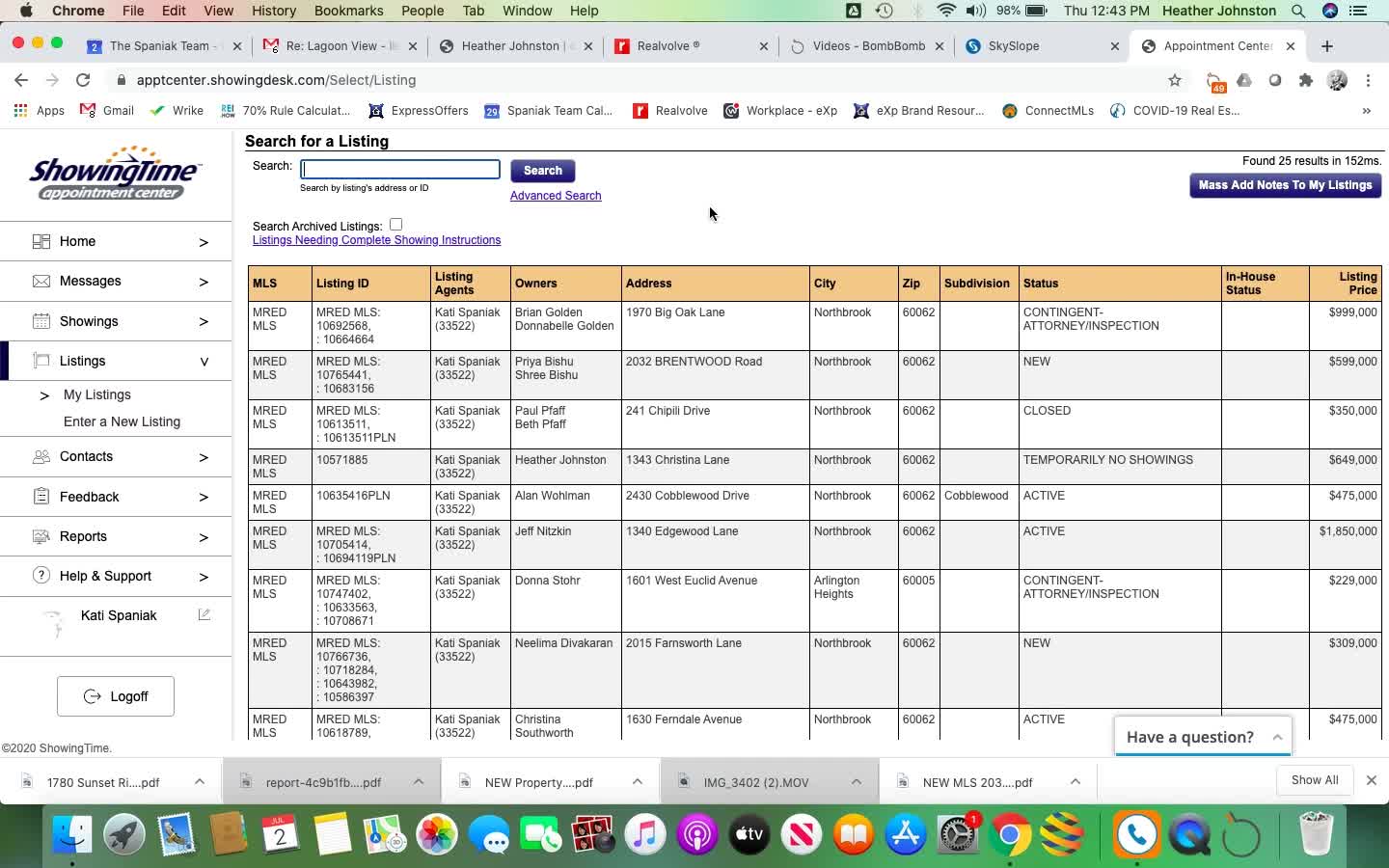Select the 2032 BRENTWOOD Road address
The height and width of the screenshot is (868, 1389).
694,362
